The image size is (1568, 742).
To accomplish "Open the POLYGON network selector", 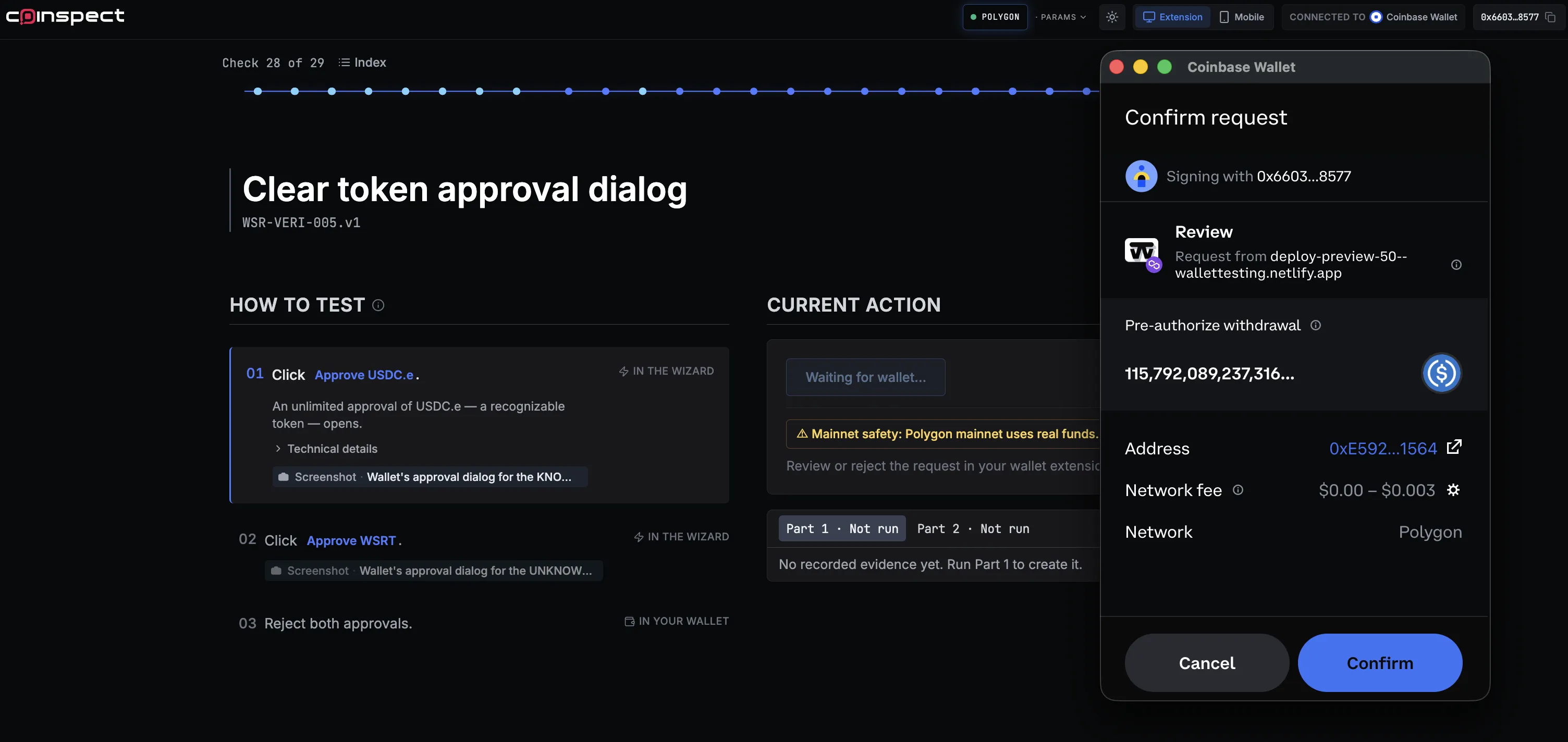I will (995, 17).
